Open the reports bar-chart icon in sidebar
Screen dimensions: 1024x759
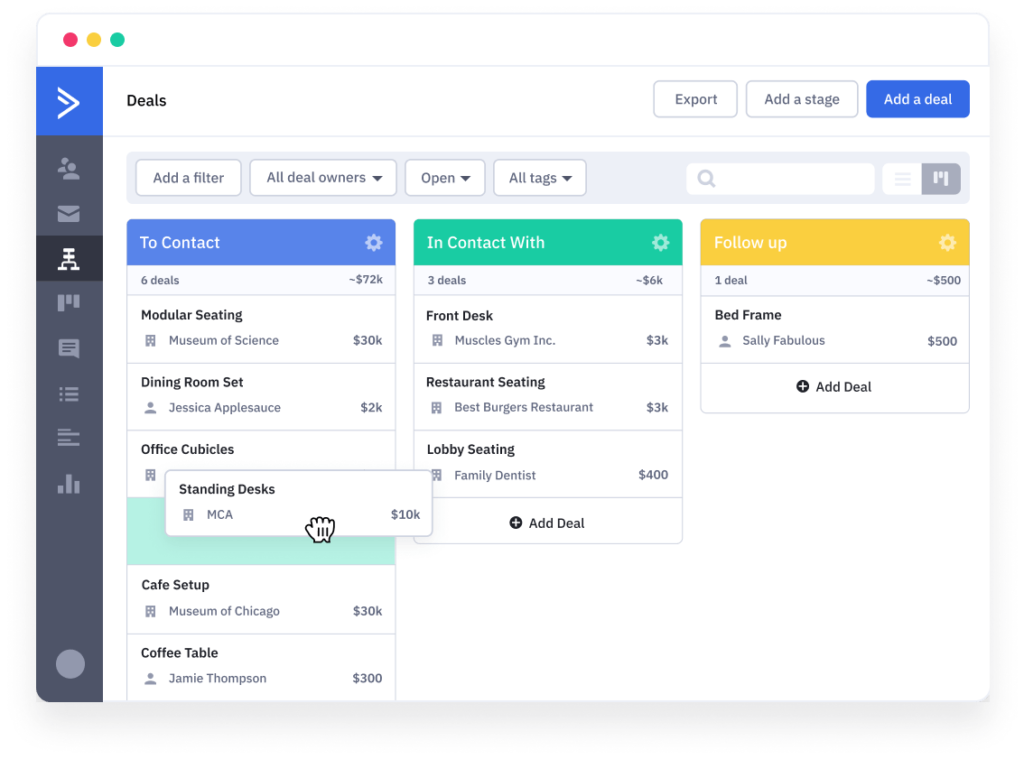point(69,484)
